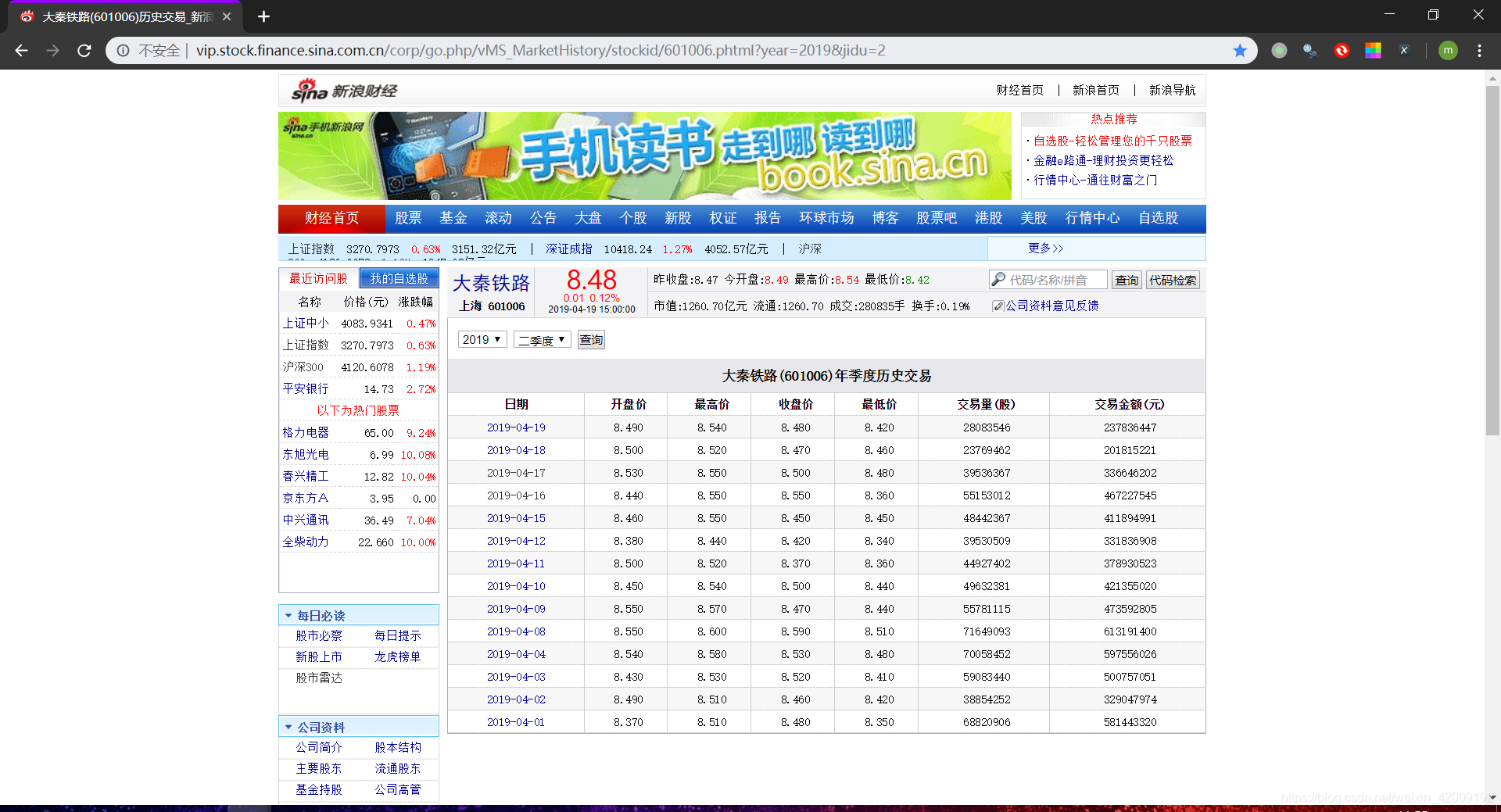
Task: Open 主要股东 under 公司资料
Action: click(x=318, y=769)
